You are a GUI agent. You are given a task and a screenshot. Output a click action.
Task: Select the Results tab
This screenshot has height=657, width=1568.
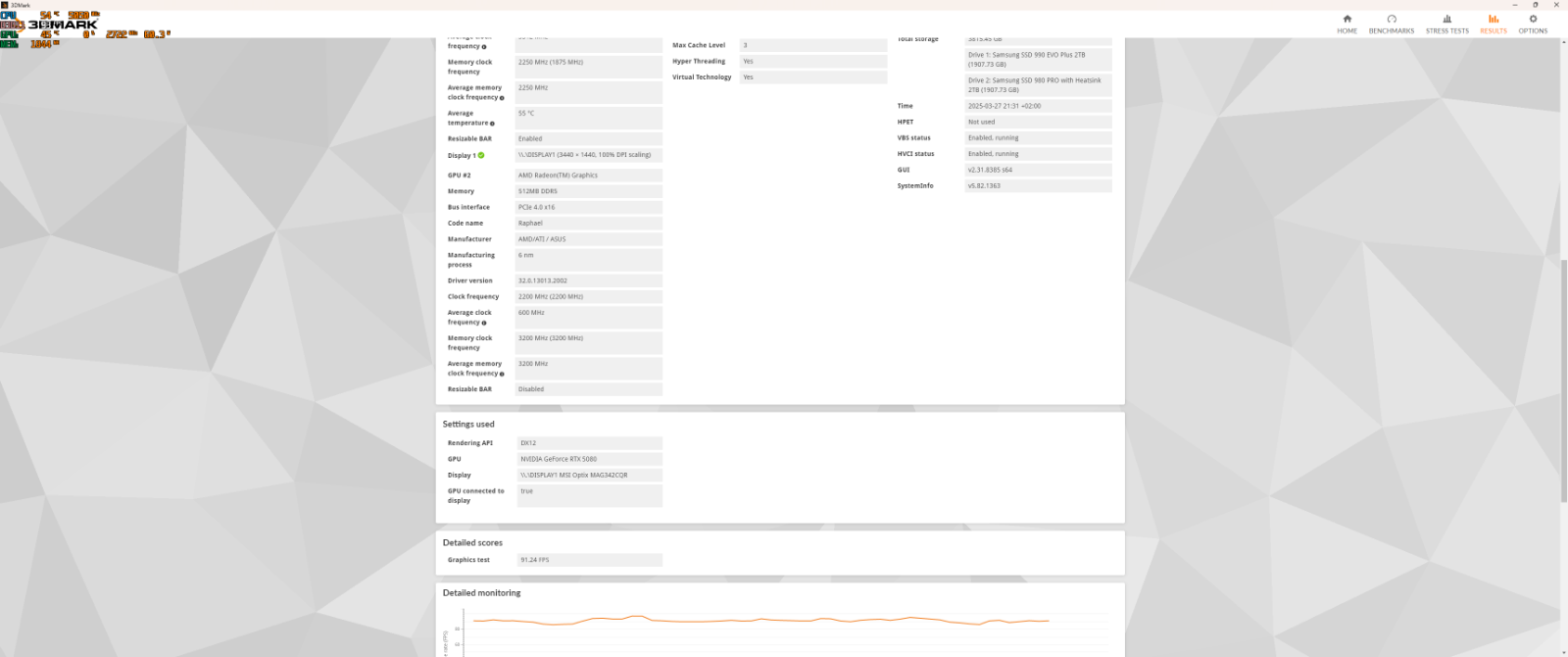(1494, 24)
